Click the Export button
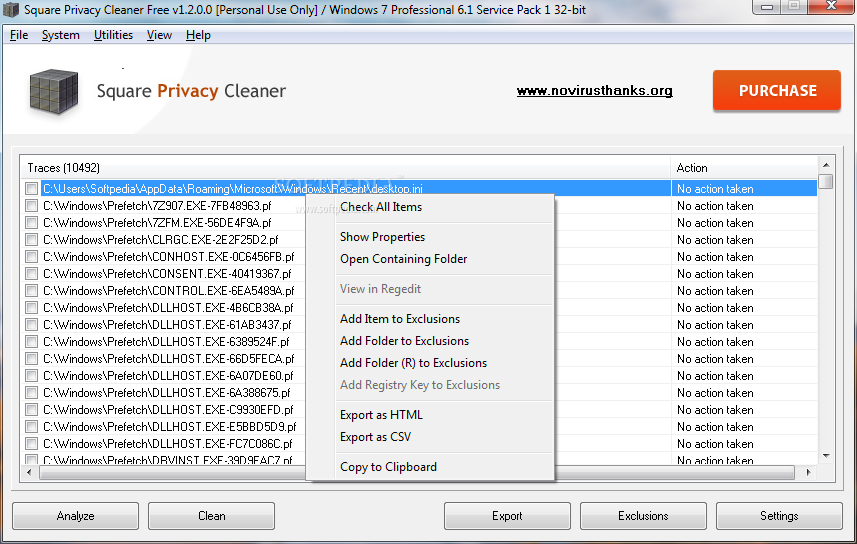 (507, 516)
